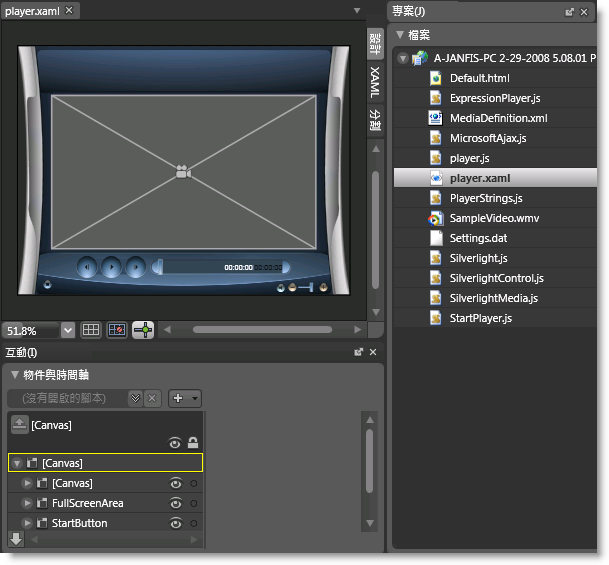Lock the nested [Canvas] layer

[x=193, y=483]
